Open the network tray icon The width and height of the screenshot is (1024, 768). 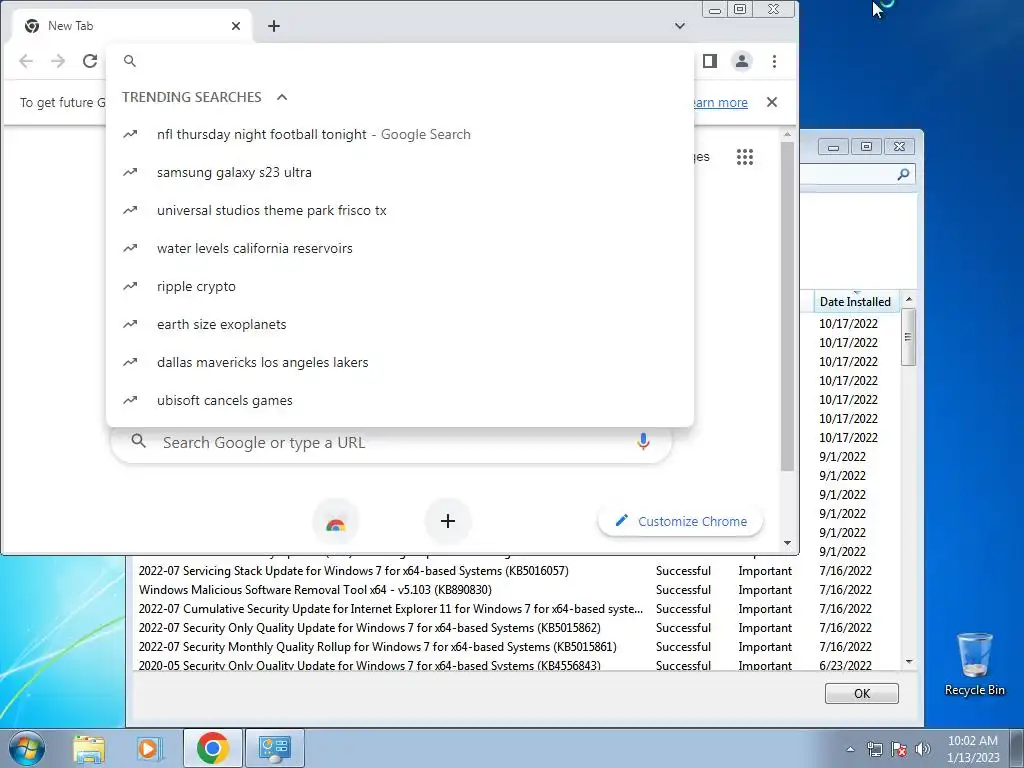[x=874, y=749]
